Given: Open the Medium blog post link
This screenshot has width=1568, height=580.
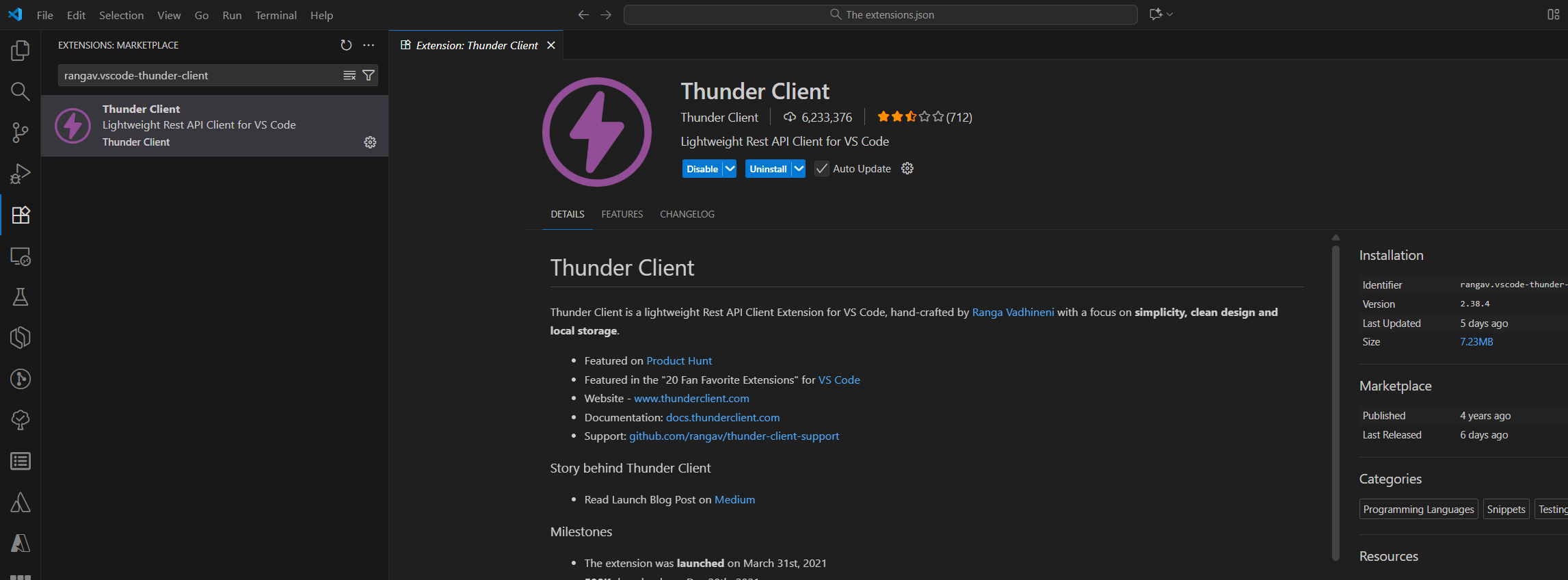Looking at the screenshot, I should [734, 499].
